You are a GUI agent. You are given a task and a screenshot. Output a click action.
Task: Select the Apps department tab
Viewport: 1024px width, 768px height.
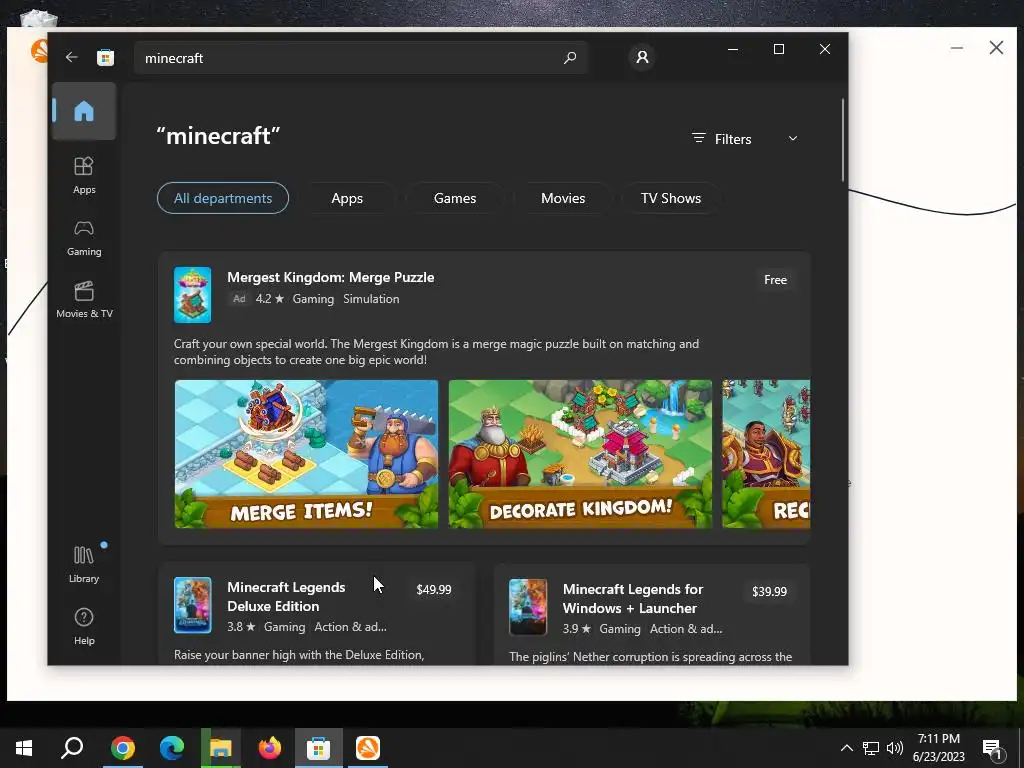pyautogui.click(x=347, y=198)
